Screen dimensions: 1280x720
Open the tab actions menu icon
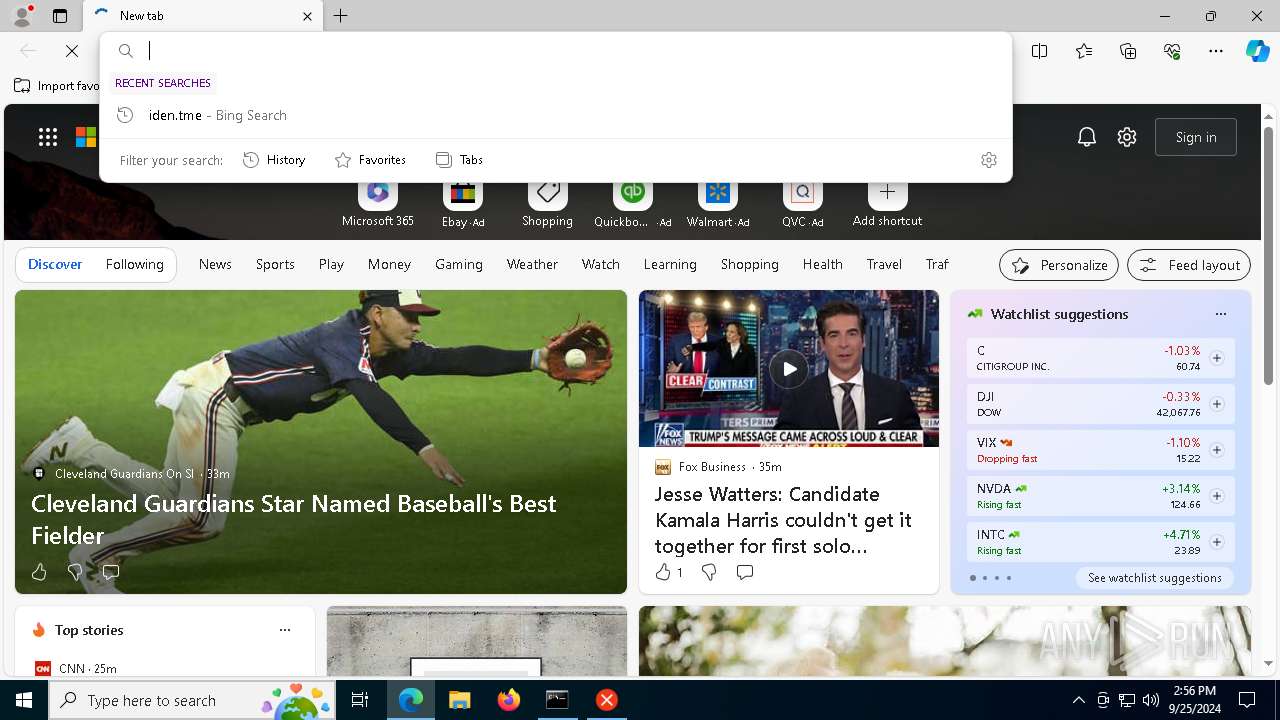pos(60,16)
